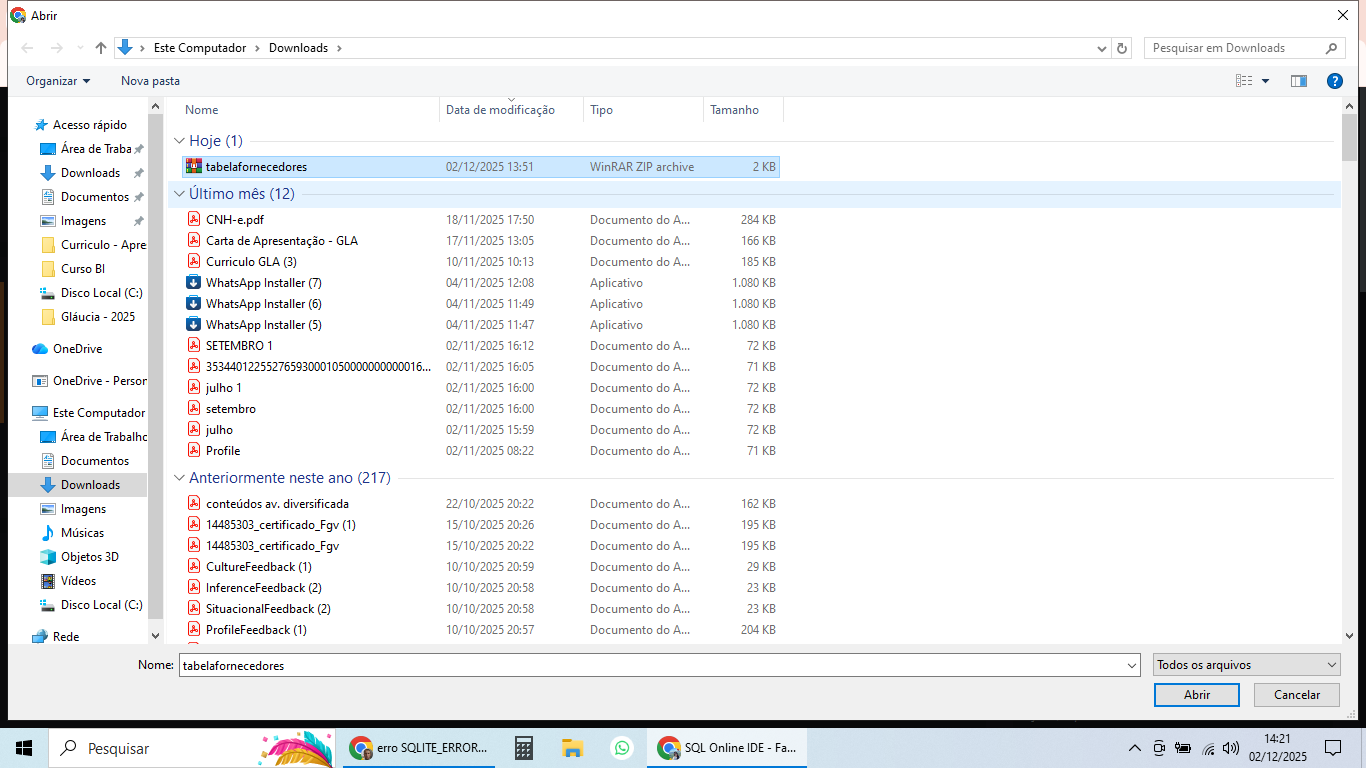Refresh the Downloads folder view
Screen dimensions: 1366x768
[1122, 48]
